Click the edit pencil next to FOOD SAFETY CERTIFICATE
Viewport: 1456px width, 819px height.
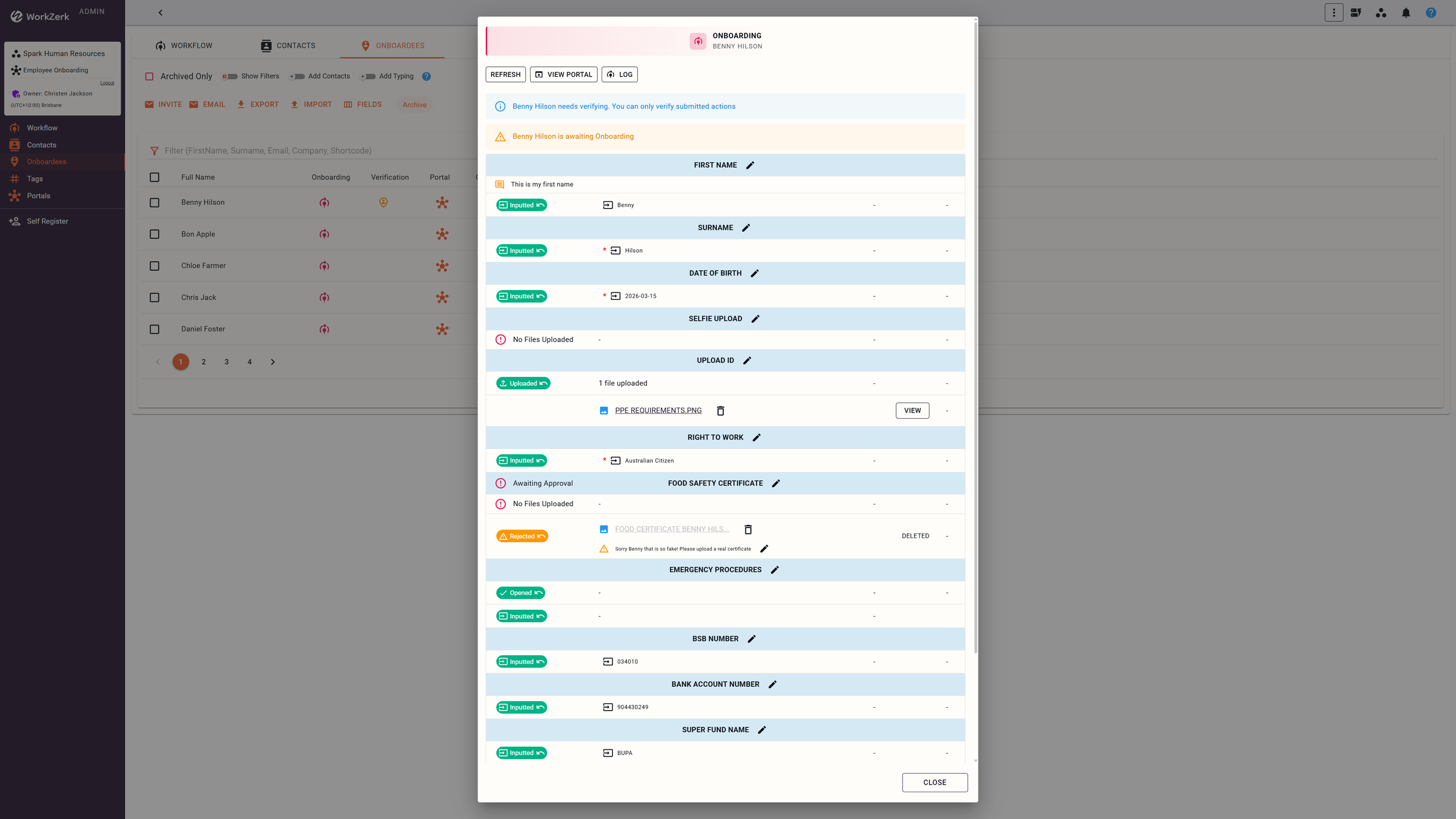click(x=776, y=483)
